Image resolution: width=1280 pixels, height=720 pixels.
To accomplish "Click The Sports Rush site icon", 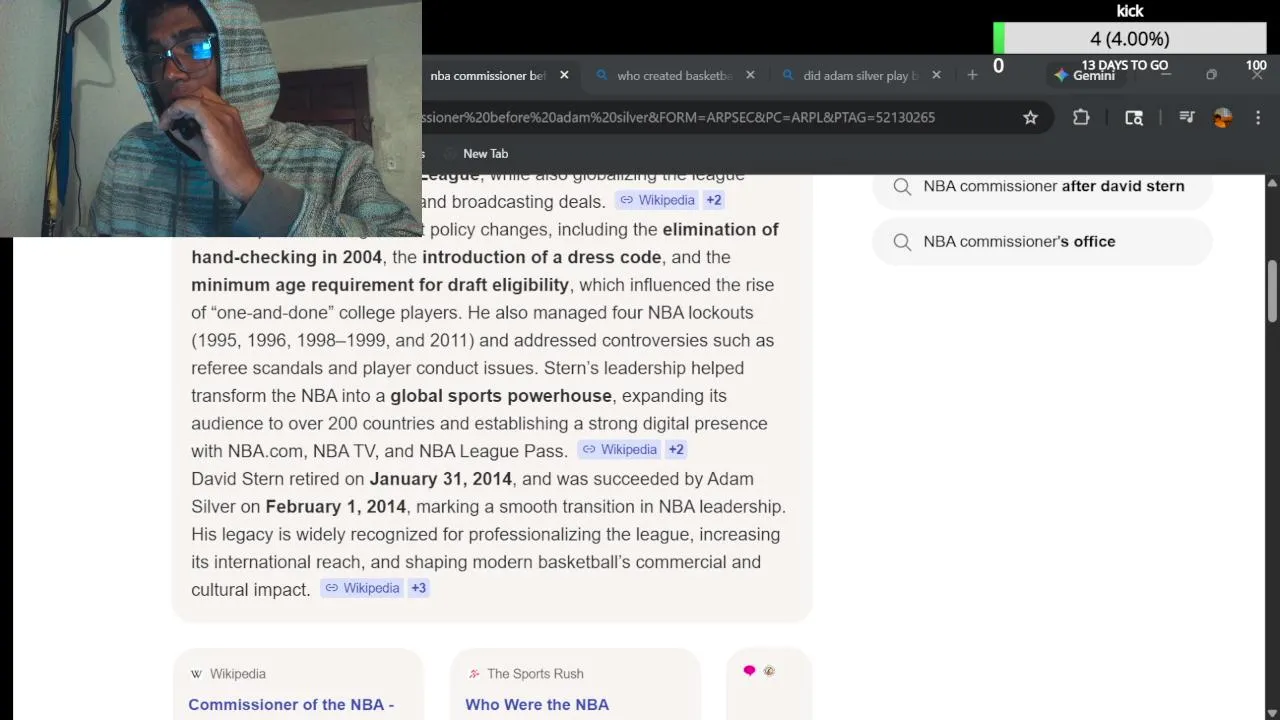I will 474,674.
